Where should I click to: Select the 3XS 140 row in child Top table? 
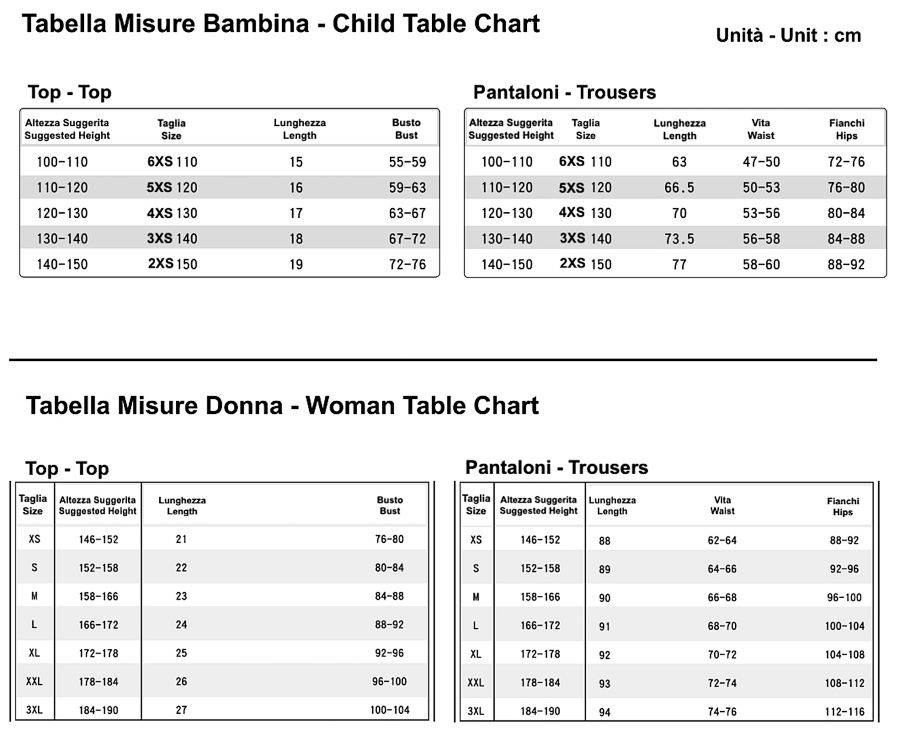click(230, 238)
